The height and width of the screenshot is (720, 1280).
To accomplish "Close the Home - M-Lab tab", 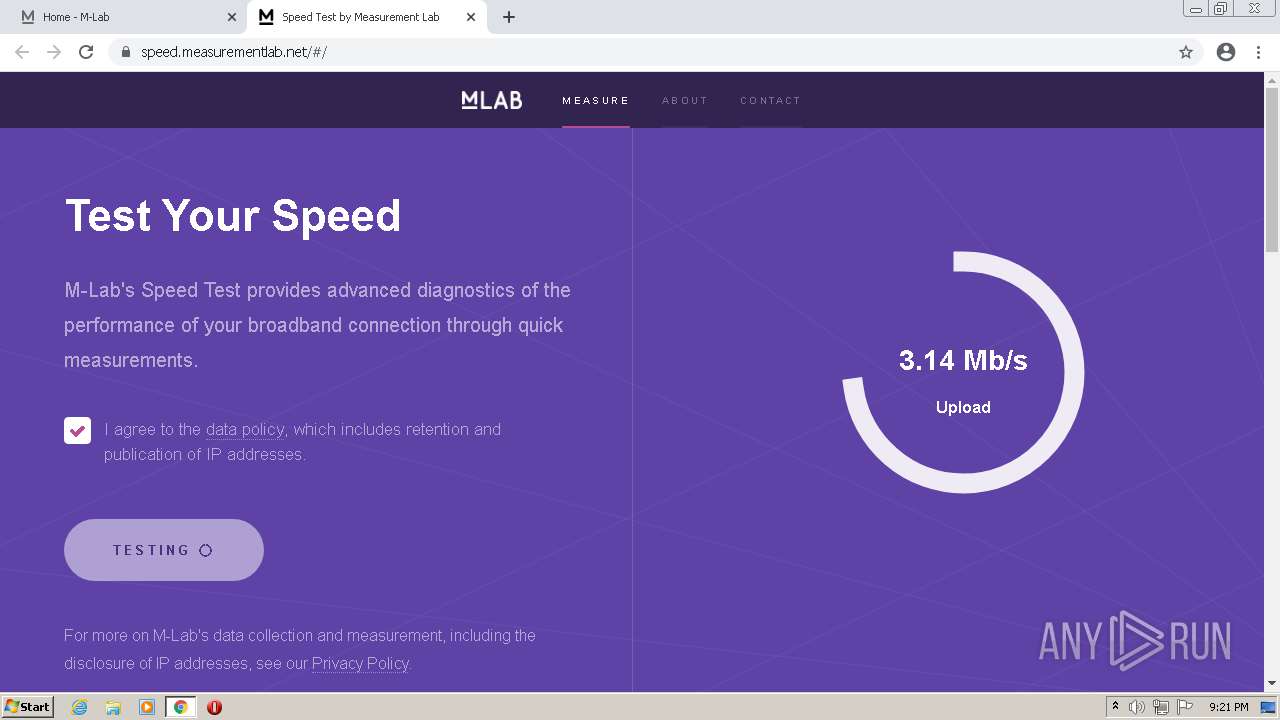I will (232, 17).
